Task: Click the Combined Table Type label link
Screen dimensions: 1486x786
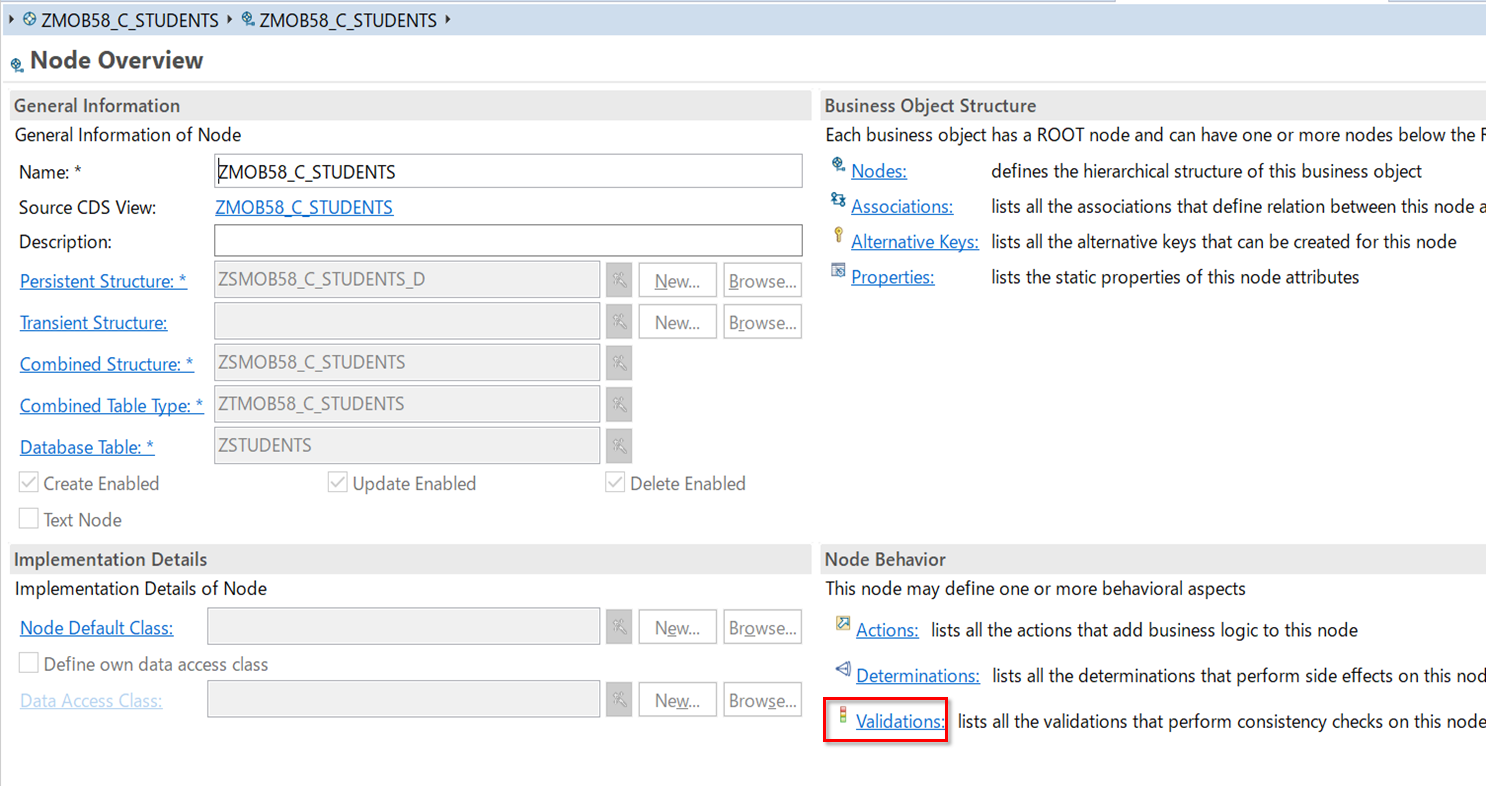Action: 112,406
